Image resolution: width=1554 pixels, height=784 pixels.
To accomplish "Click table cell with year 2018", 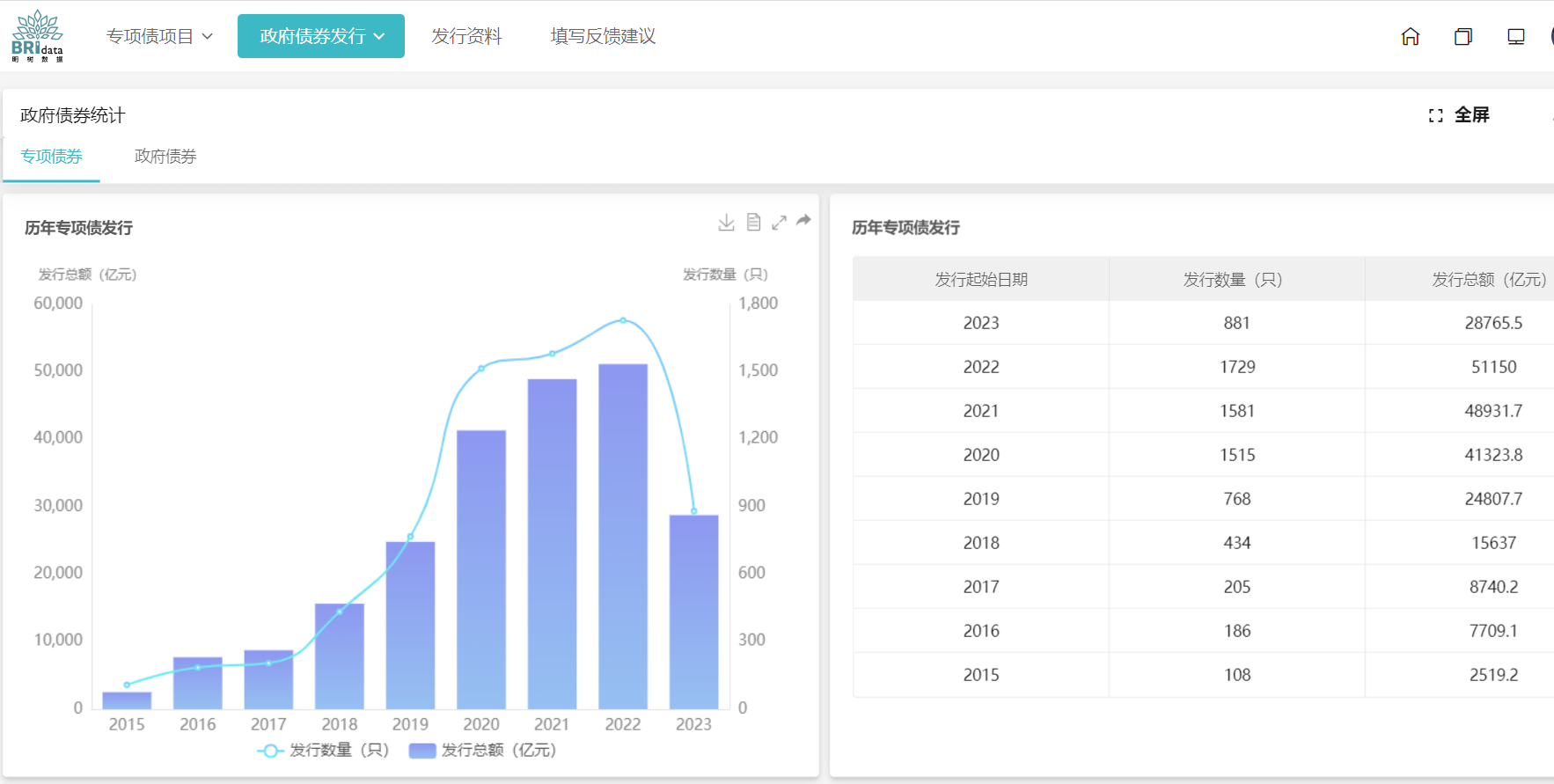I will 981,543.
